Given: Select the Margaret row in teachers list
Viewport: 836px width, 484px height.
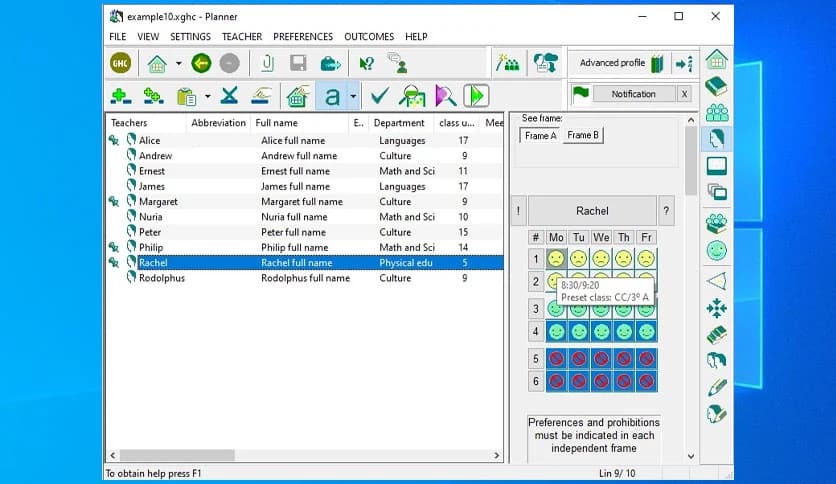Looking at the screenshot, I should click(x=304, y=201).
